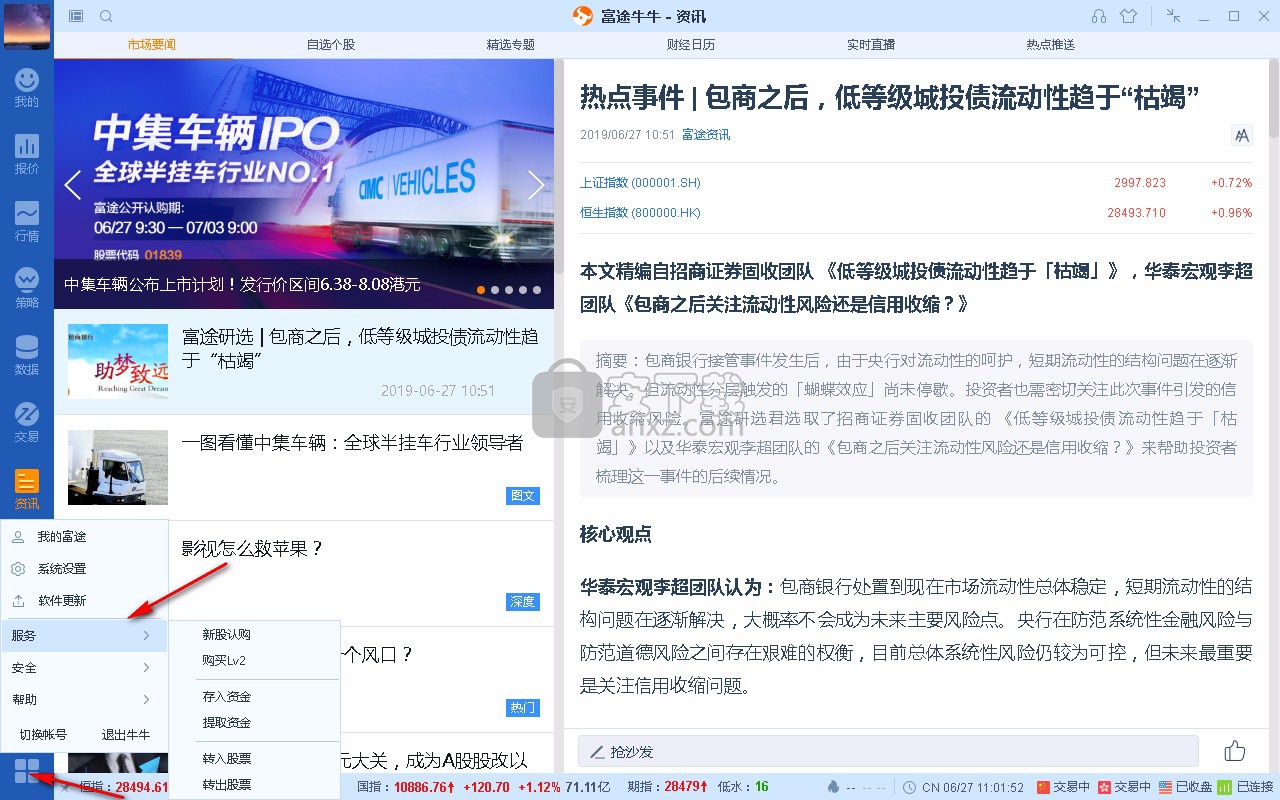Click the 抢沙发 comment input field
This screenshot has height=800, width=1280.
(888, 751)
